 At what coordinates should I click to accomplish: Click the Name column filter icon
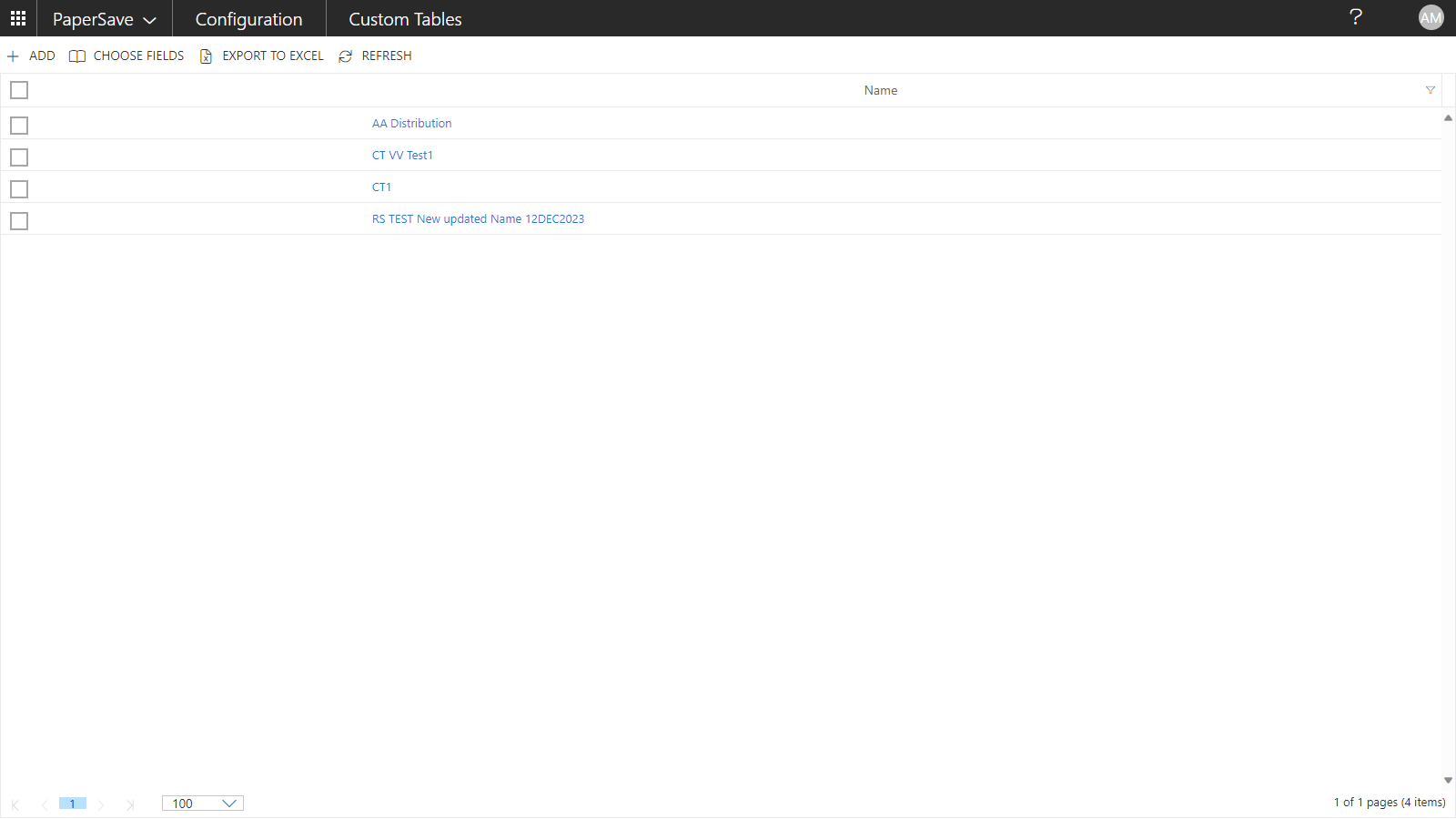coord(1430,90)
